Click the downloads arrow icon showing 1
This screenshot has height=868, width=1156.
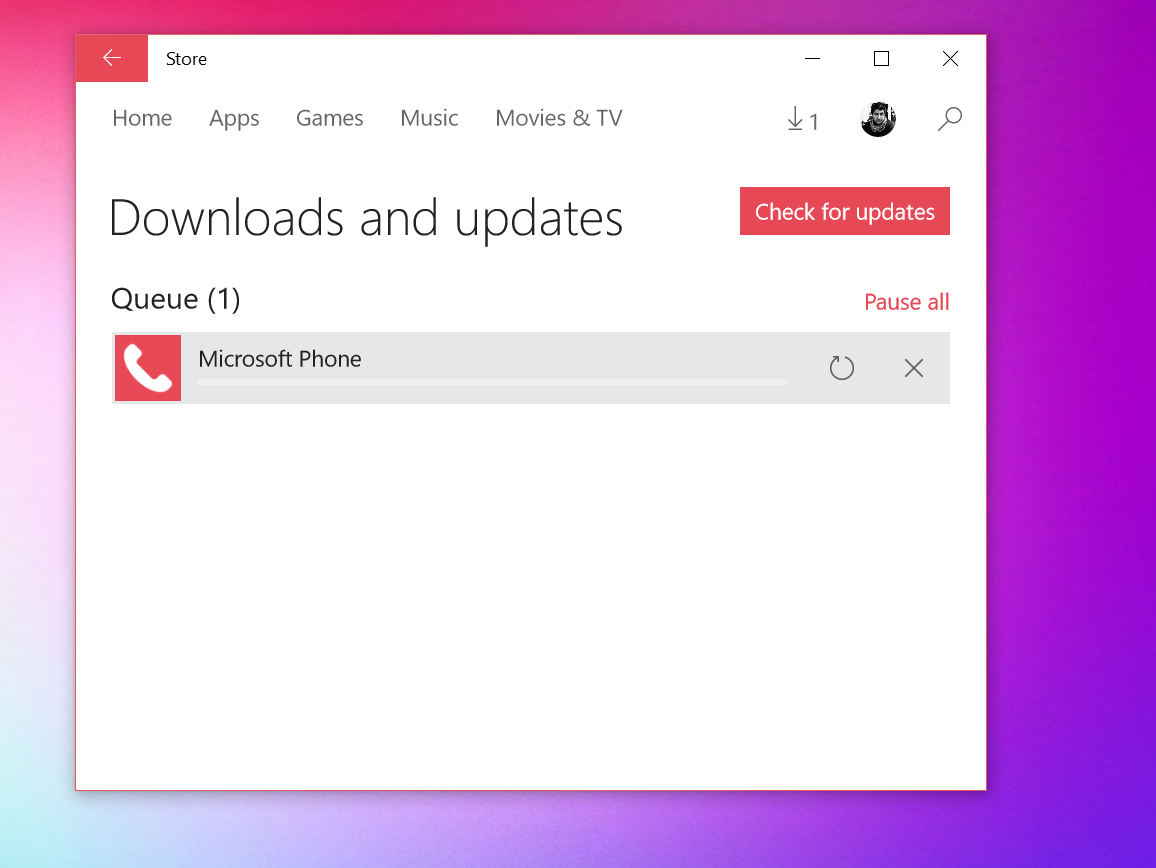coord(802,118)
